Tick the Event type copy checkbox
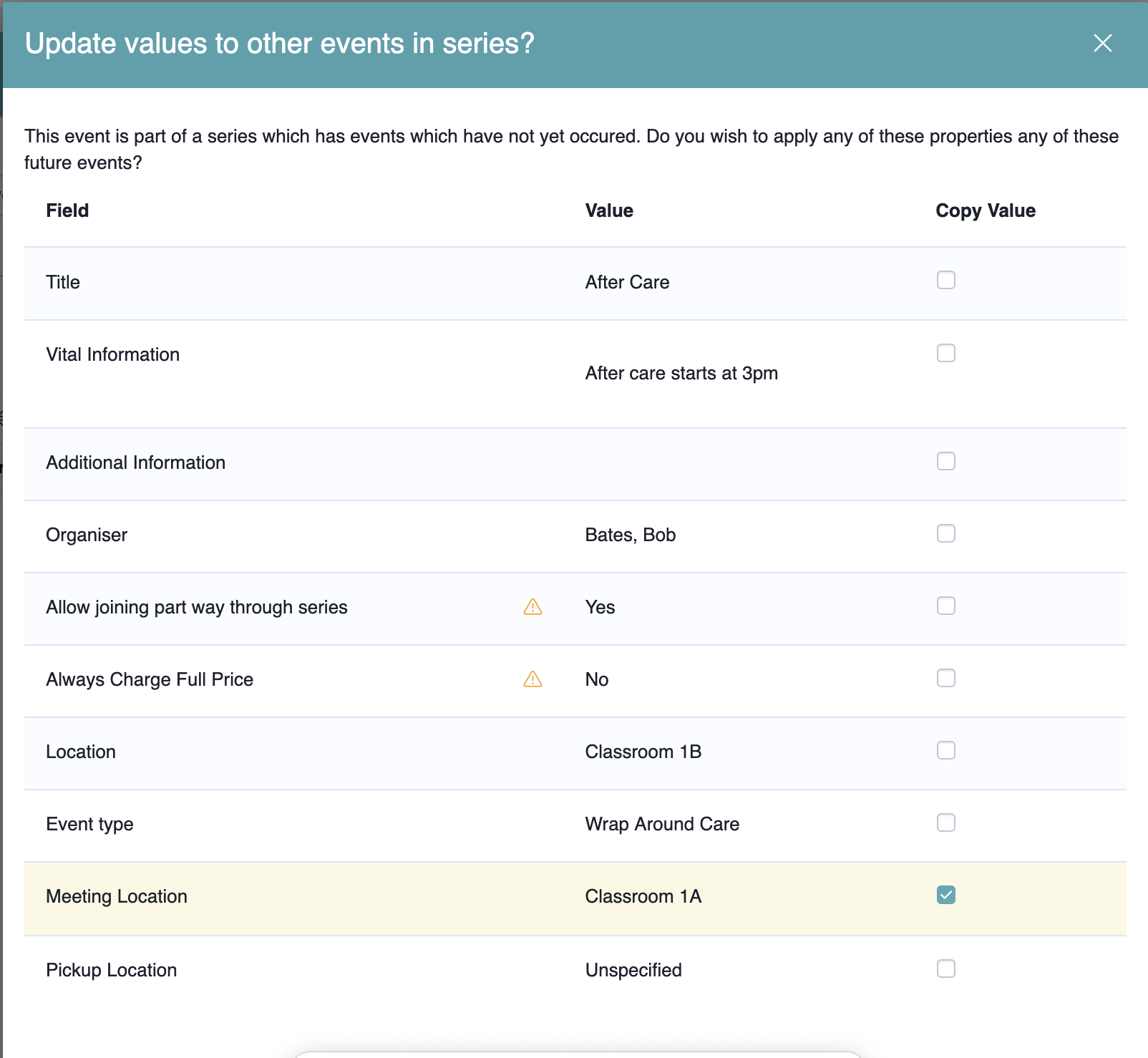 click(x=945, y=823)
